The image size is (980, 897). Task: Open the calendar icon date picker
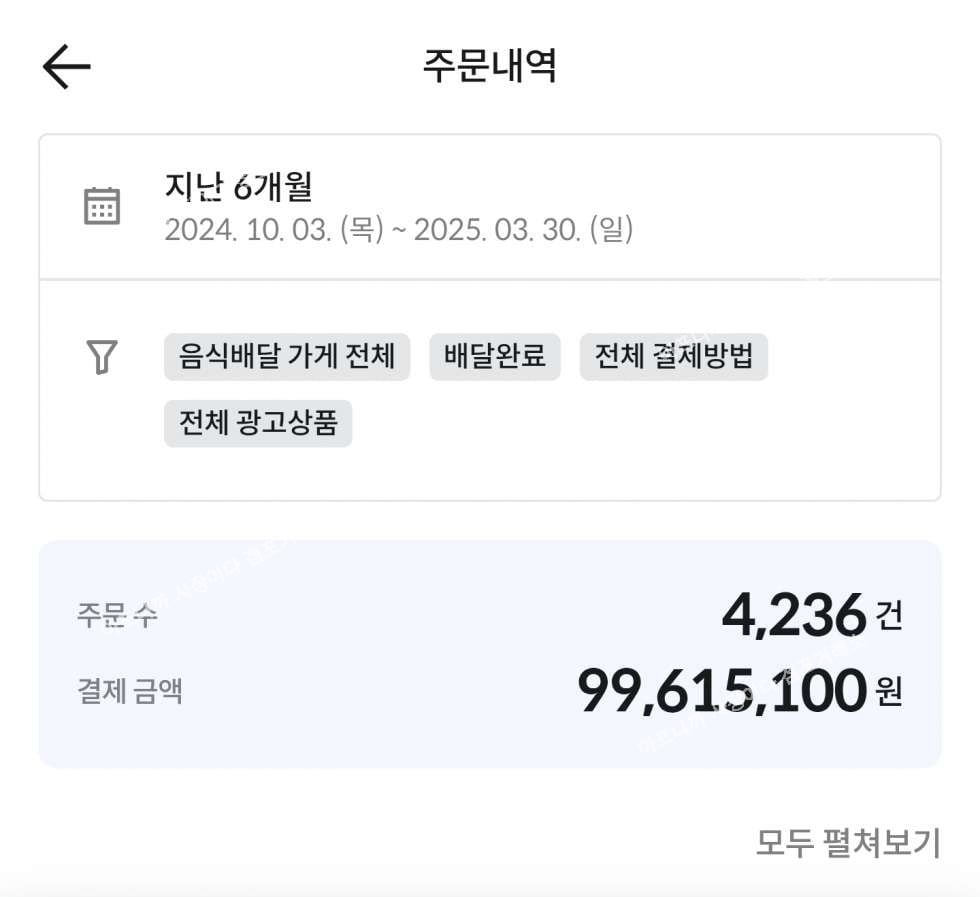tap(102, 206)
